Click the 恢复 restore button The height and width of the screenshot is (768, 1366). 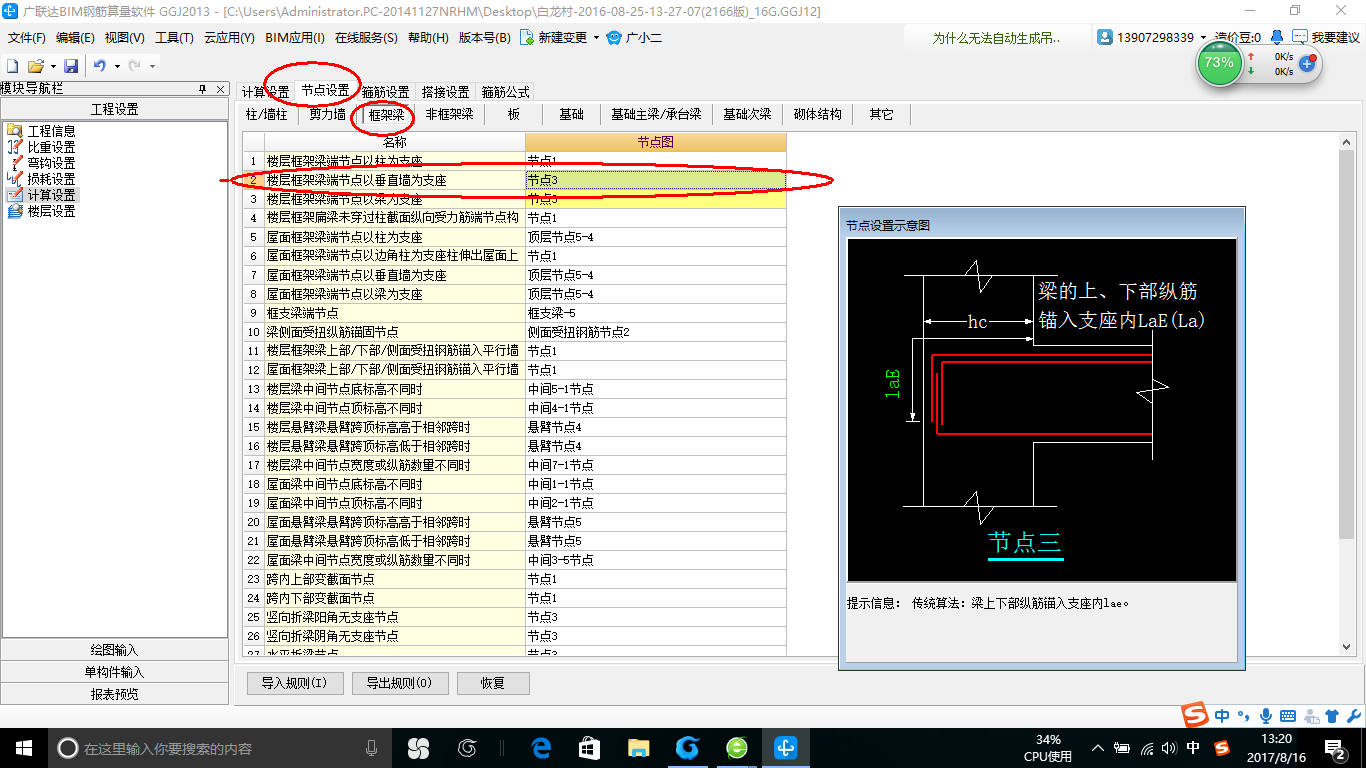coord(493,683)
